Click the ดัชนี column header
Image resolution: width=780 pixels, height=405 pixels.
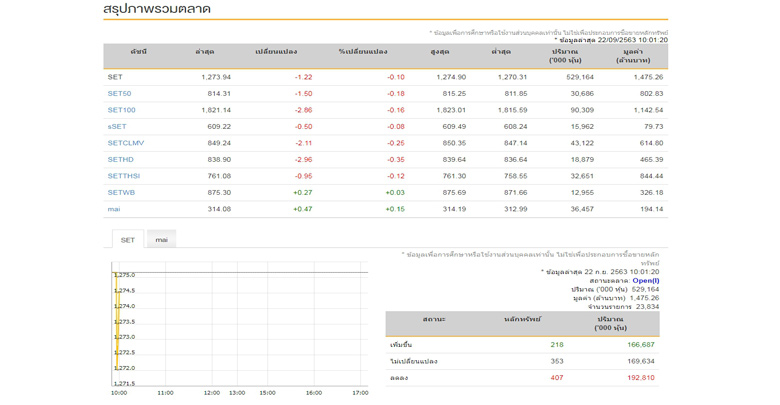point(138,51)
